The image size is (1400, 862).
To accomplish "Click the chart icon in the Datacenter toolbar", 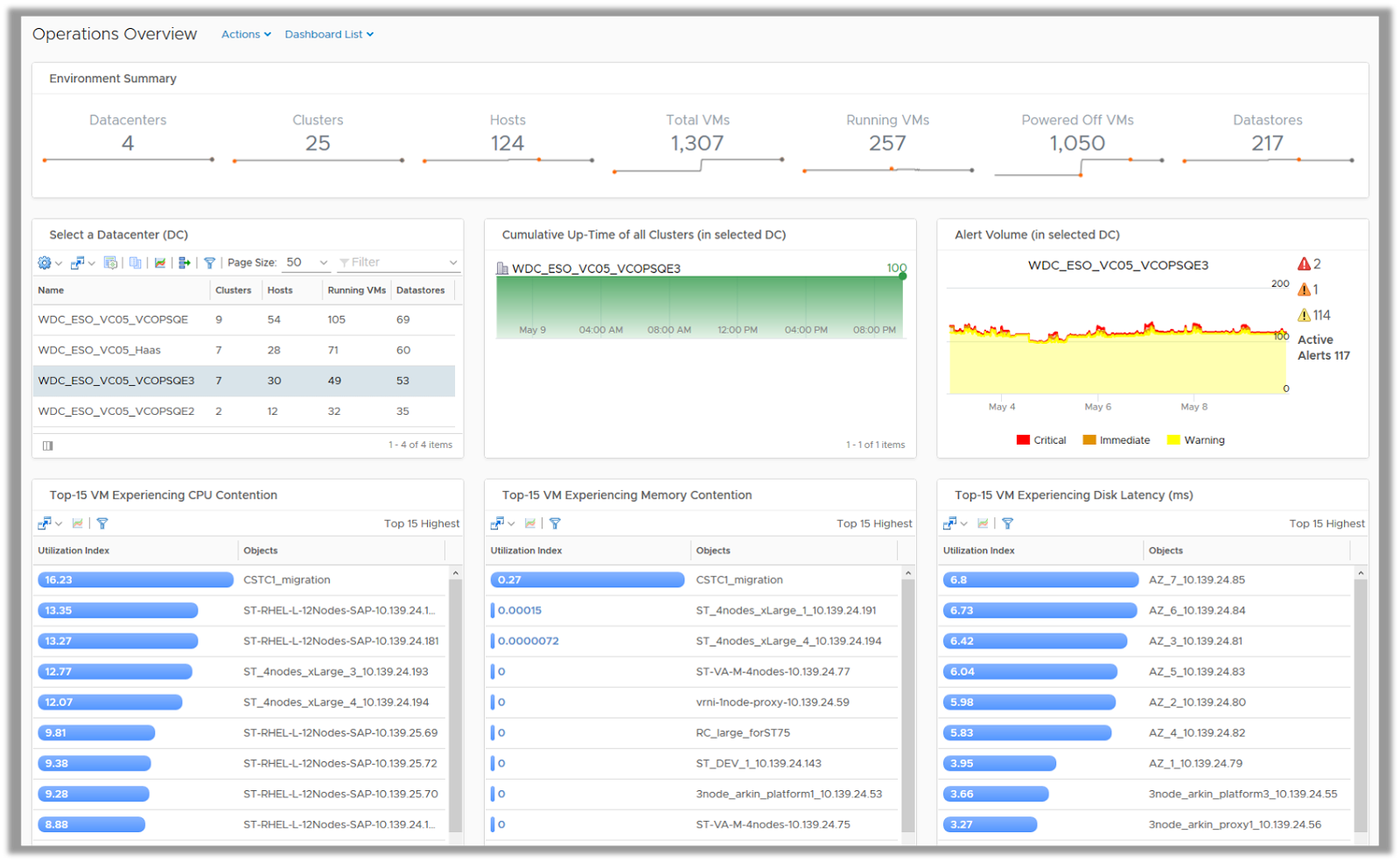I will (x=160, y=263).
